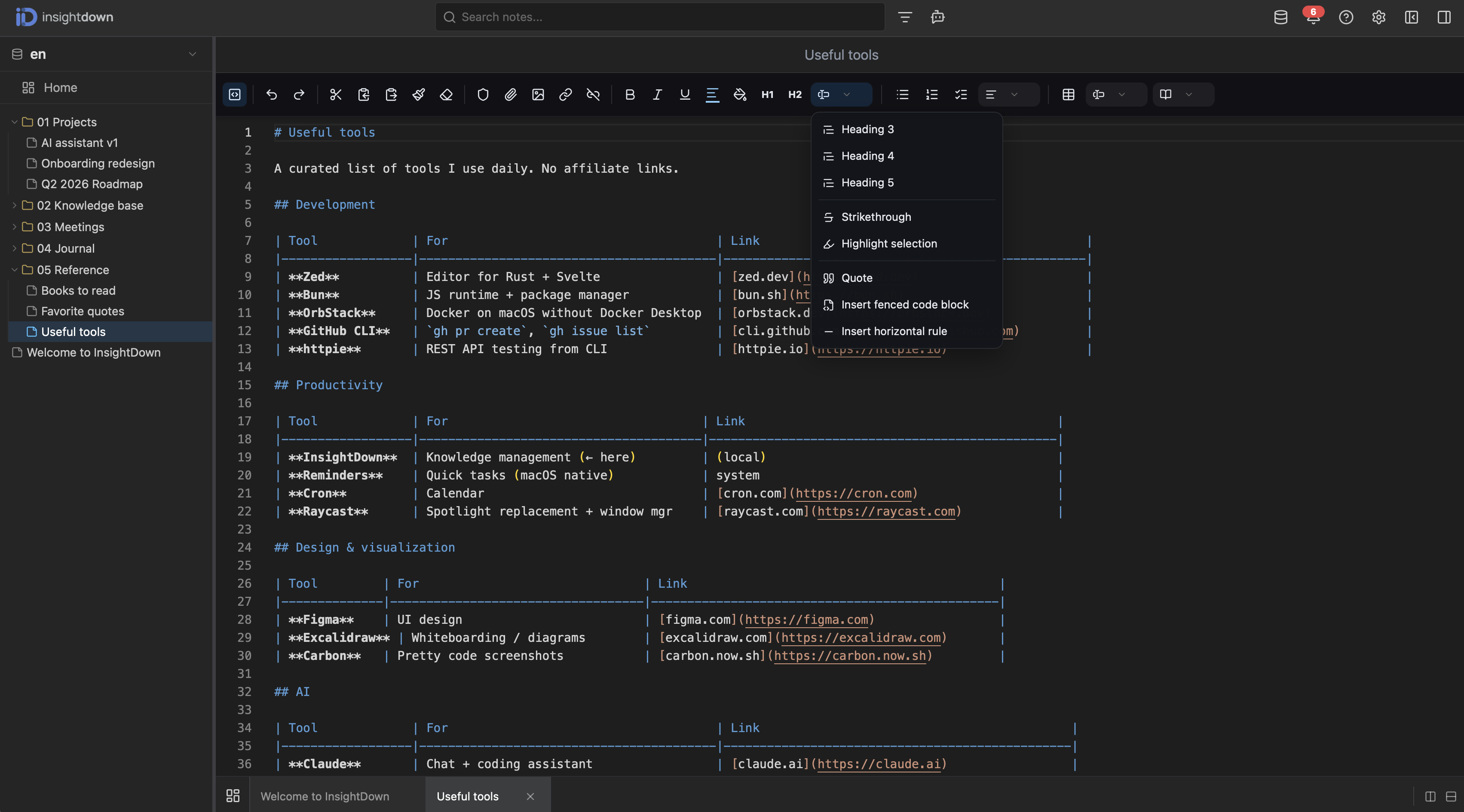This screenshot has width=1464, height=812.
Task: Clear formatting with the eraser icon
Action: tap(446, 95)
